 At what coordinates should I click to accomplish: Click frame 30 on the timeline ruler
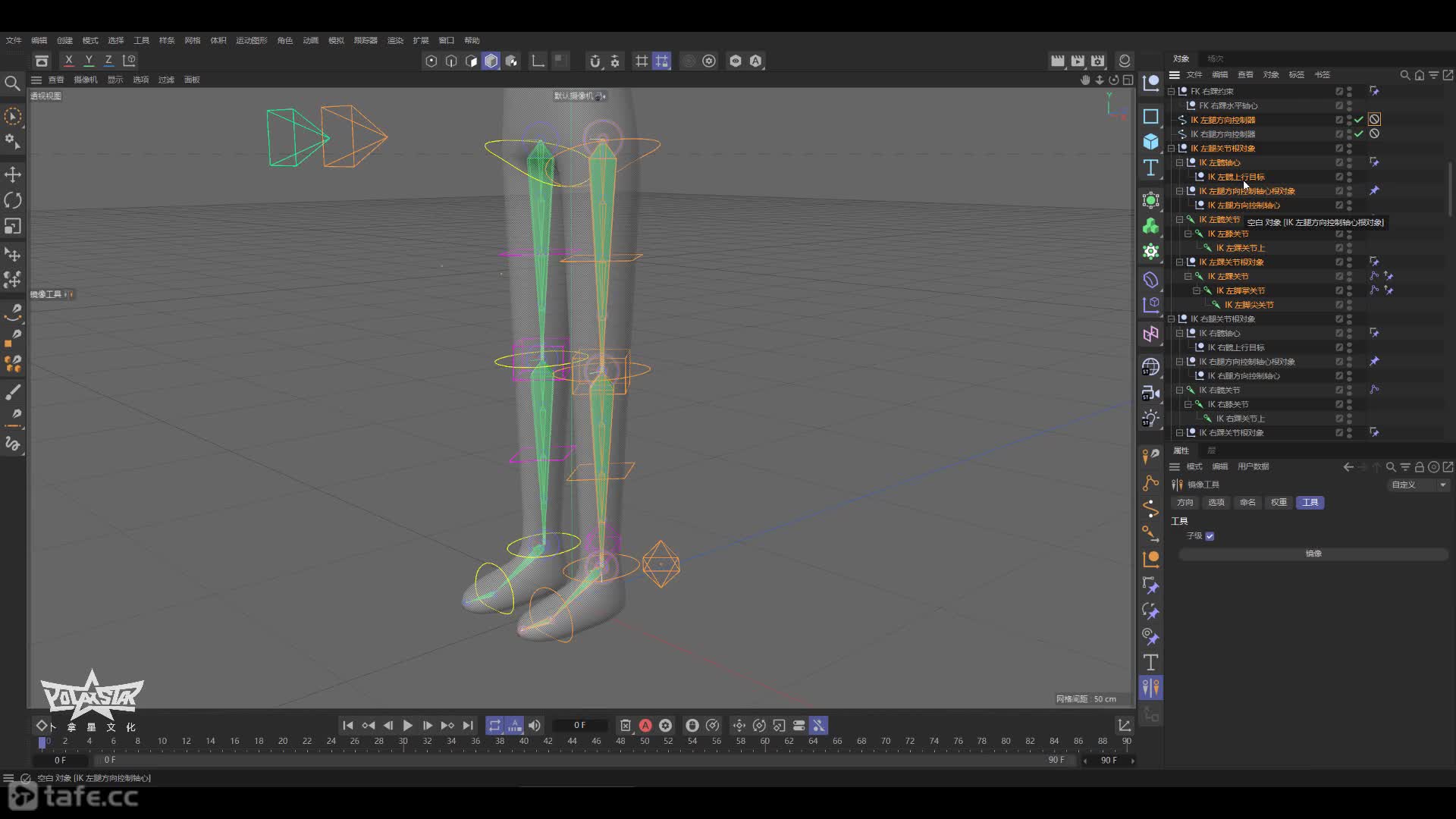tap(403, 742)
